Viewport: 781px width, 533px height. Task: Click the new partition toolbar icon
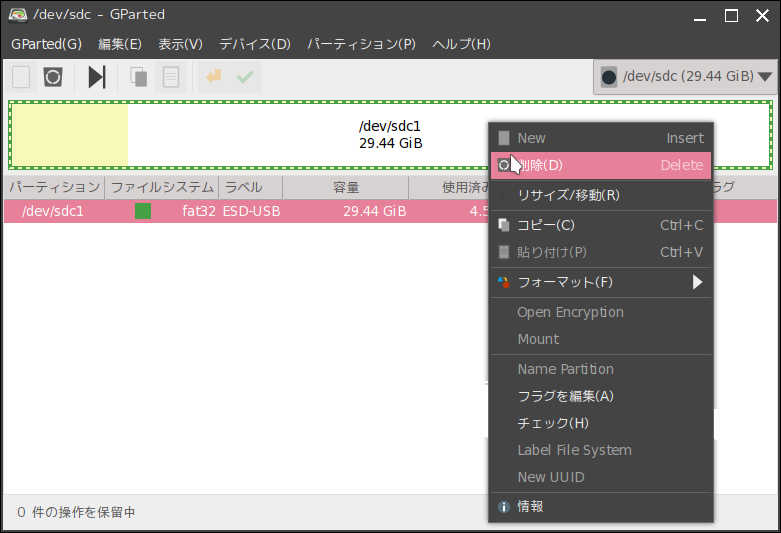pyautogui.click(x=21, y=77)
